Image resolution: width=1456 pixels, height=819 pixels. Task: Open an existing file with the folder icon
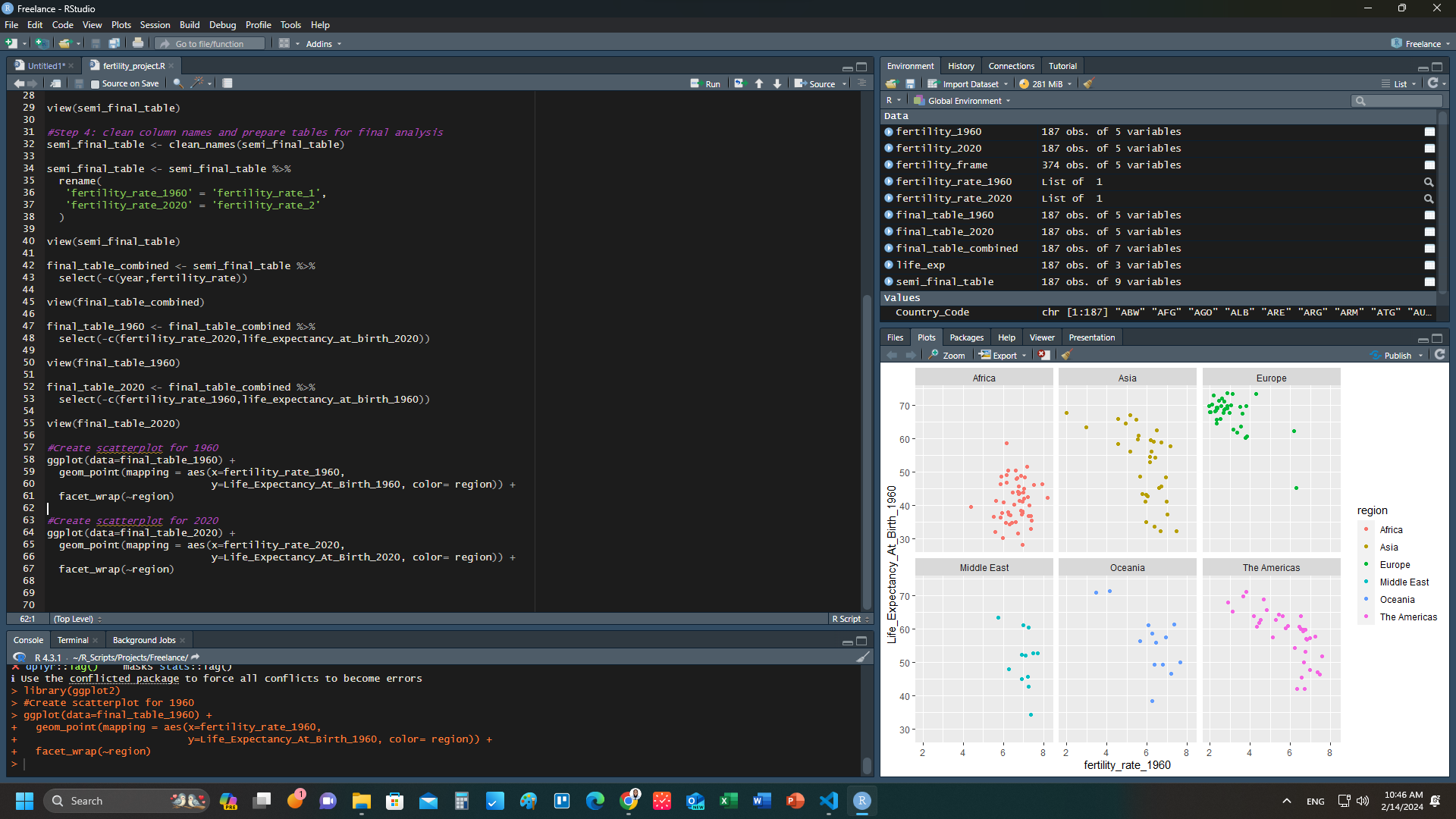(64, 43)
